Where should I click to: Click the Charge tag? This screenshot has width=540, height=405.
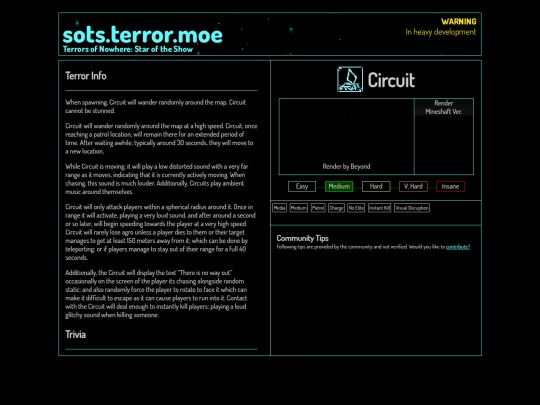pyautogui.click(x=336, y=208)
